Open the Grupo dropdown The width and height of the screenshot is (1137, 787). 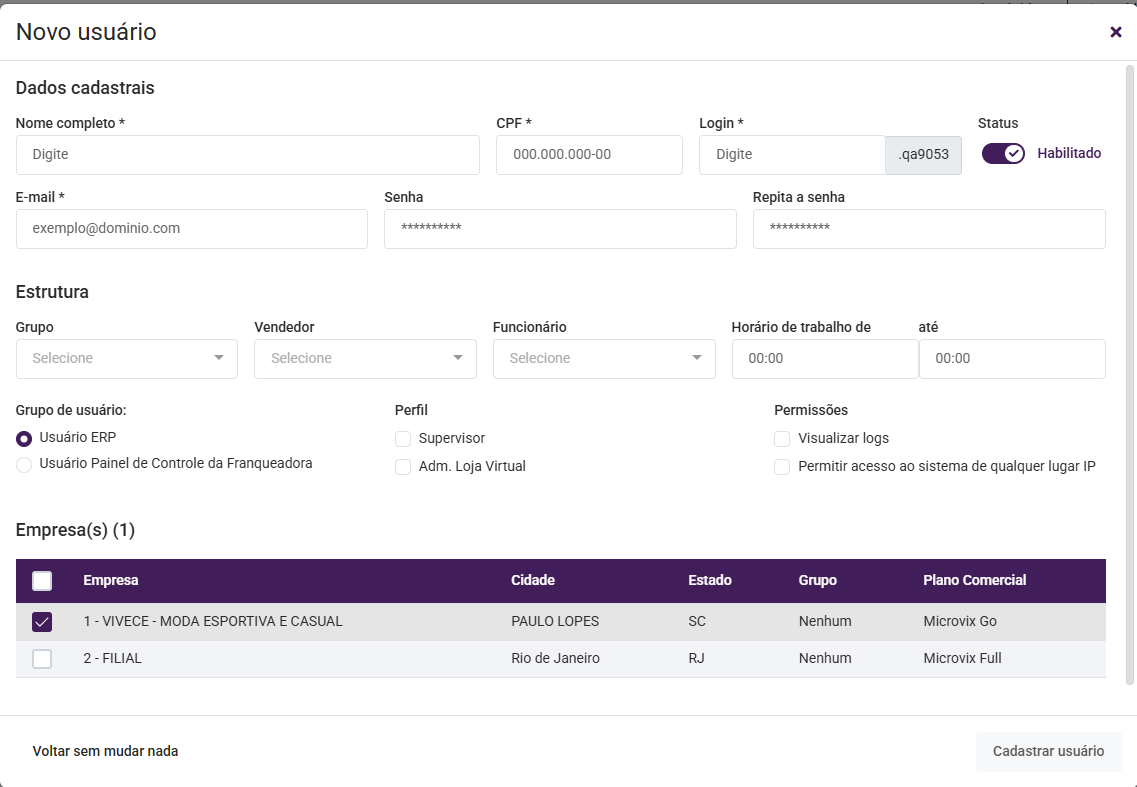(127, 358)
